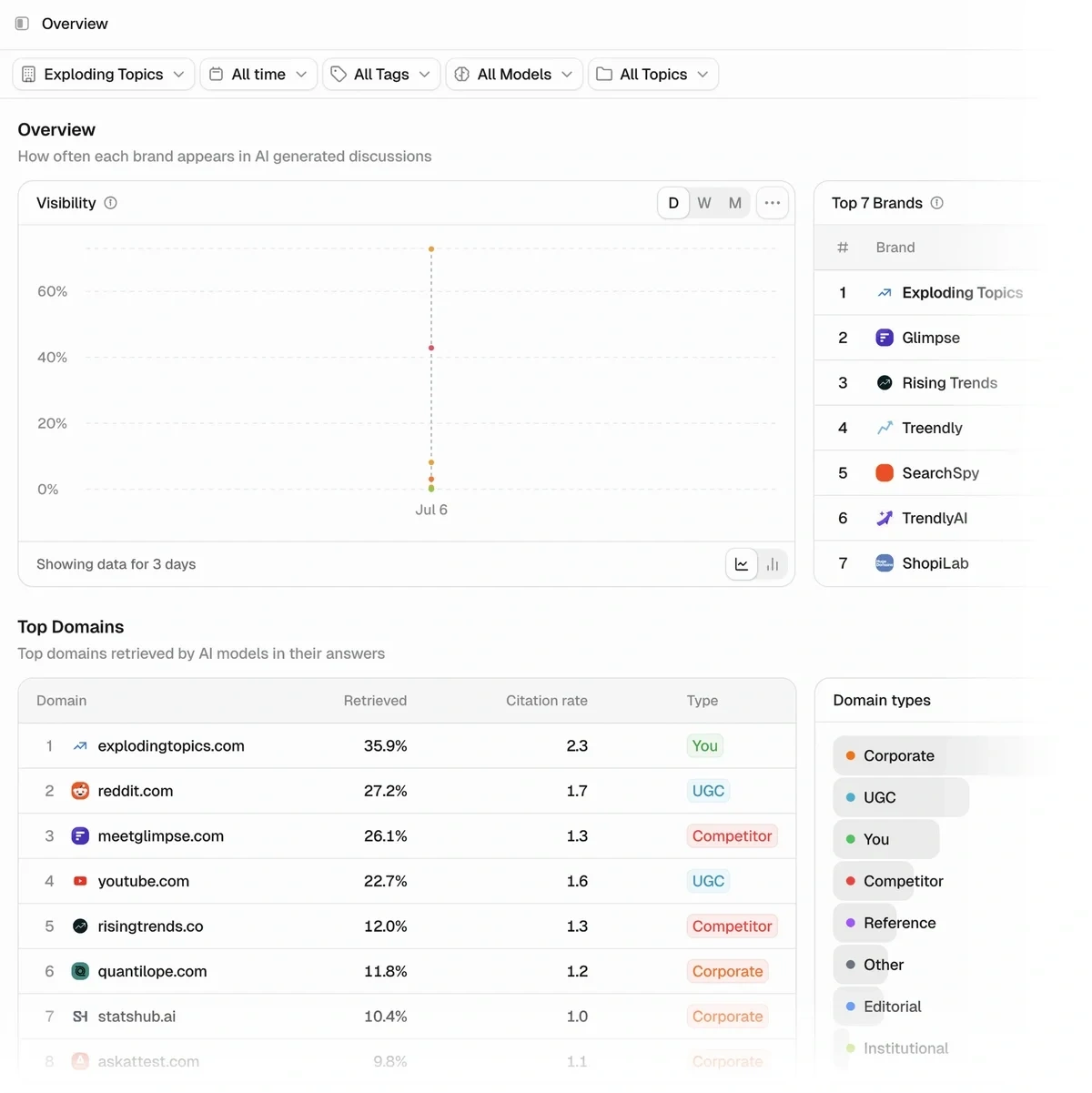
Task: Switch to line chart view icon
Action: point(742,564)
